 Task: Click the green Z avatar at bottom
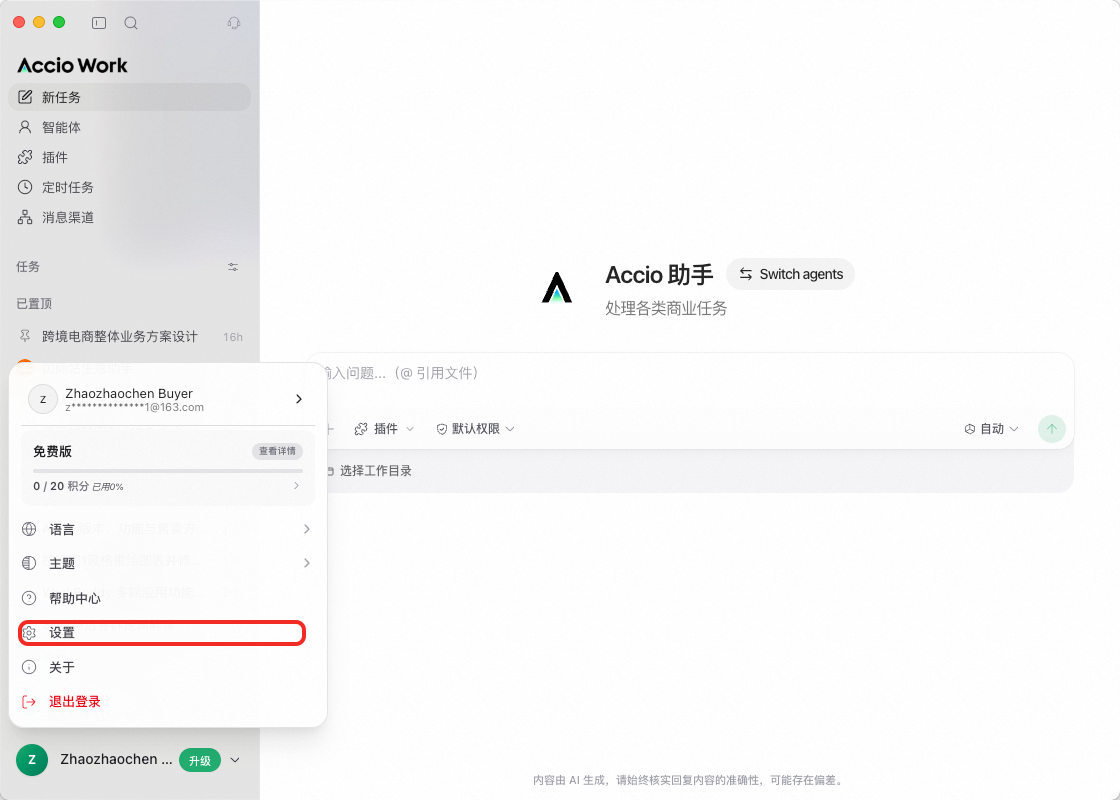[32, 760]
